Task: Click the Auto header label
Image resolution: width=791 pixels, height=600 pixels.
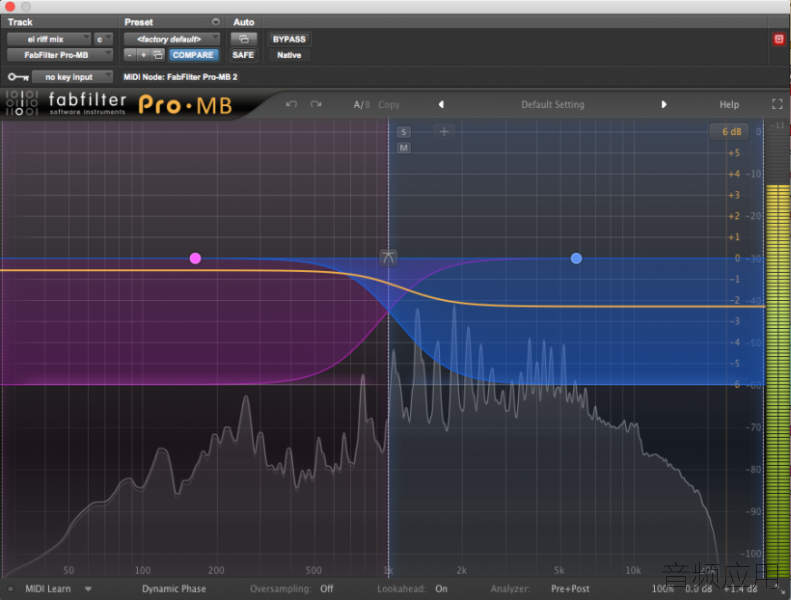Action: [x=244, y=22]
